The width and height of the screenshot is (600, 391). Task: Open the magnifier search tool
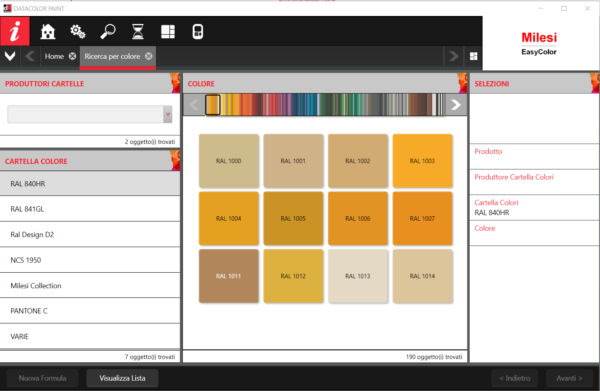pos(108,31)
